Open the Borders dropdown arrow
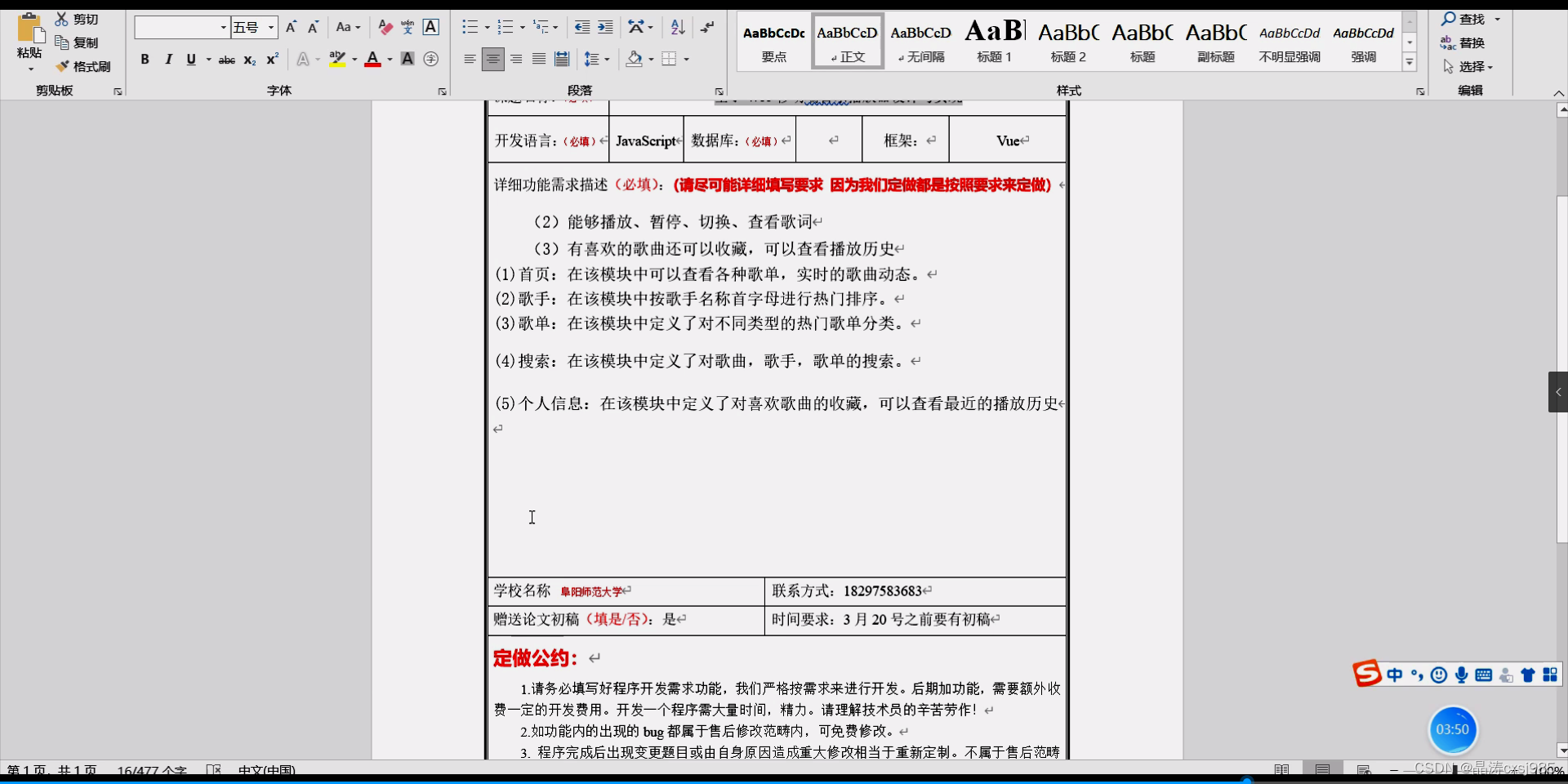Viewport: 1568px width, 784px height. [x=686, y=59]
